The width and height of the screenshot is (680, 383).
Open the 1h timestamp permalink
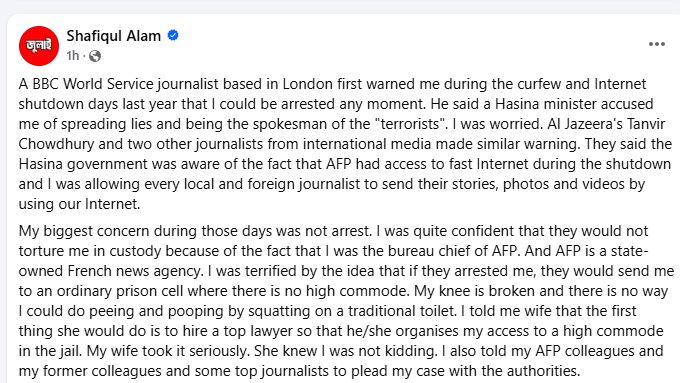click(73, 56)
